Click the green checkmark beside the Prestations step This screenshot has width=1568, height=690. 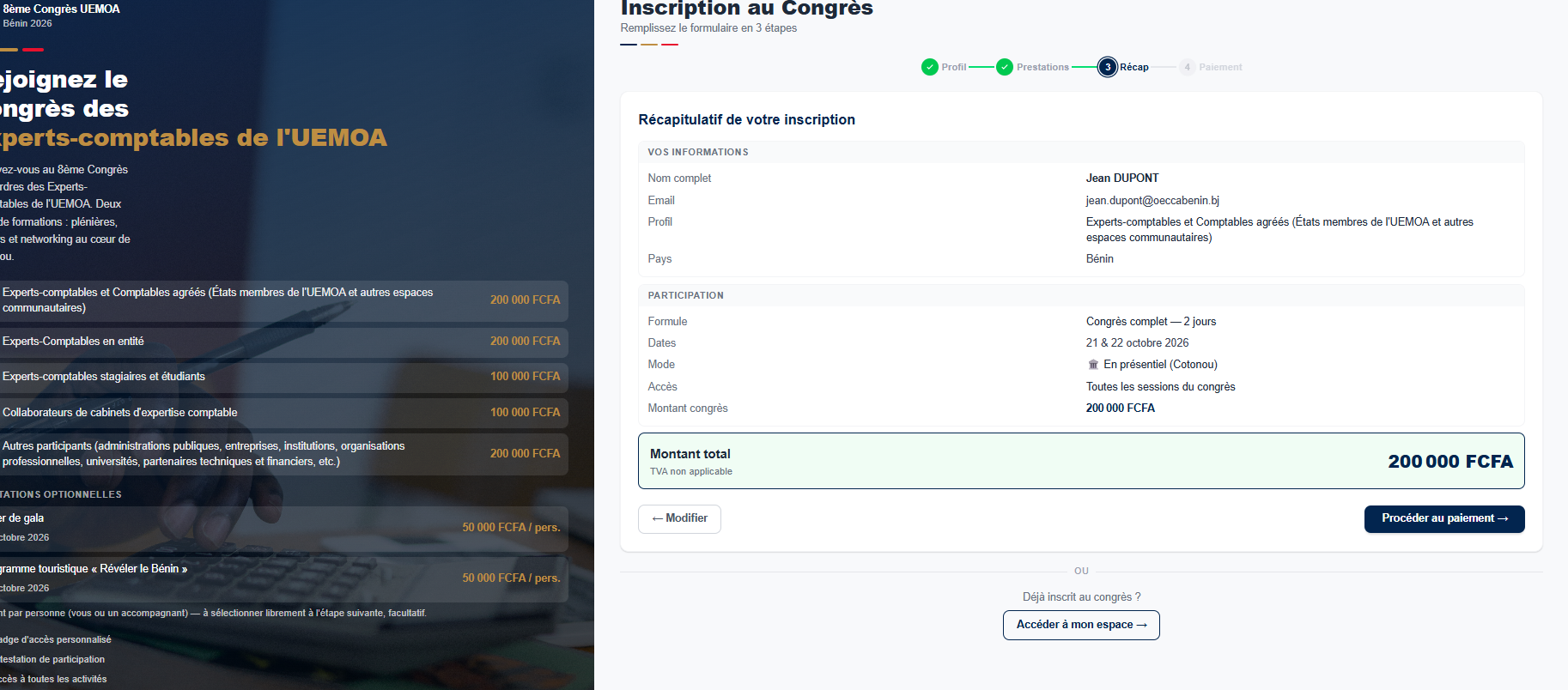[x=1005, y=67]
